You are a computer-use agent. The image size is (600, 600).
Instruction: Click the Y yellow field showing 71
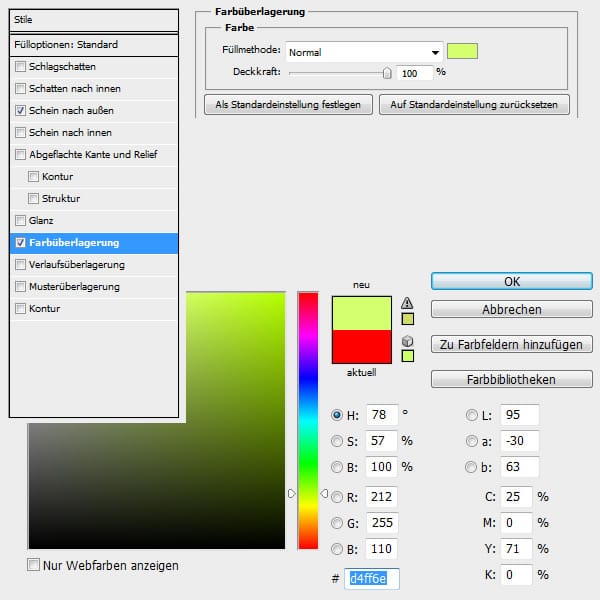click(x=516, y=549)
